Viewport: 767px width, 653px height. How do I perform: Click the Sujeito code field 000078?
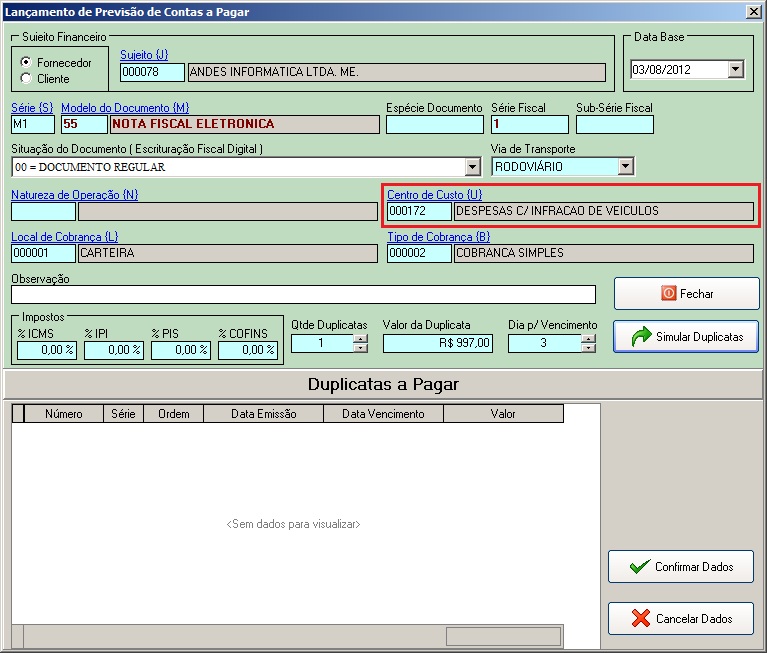click(x=152, y=72)
